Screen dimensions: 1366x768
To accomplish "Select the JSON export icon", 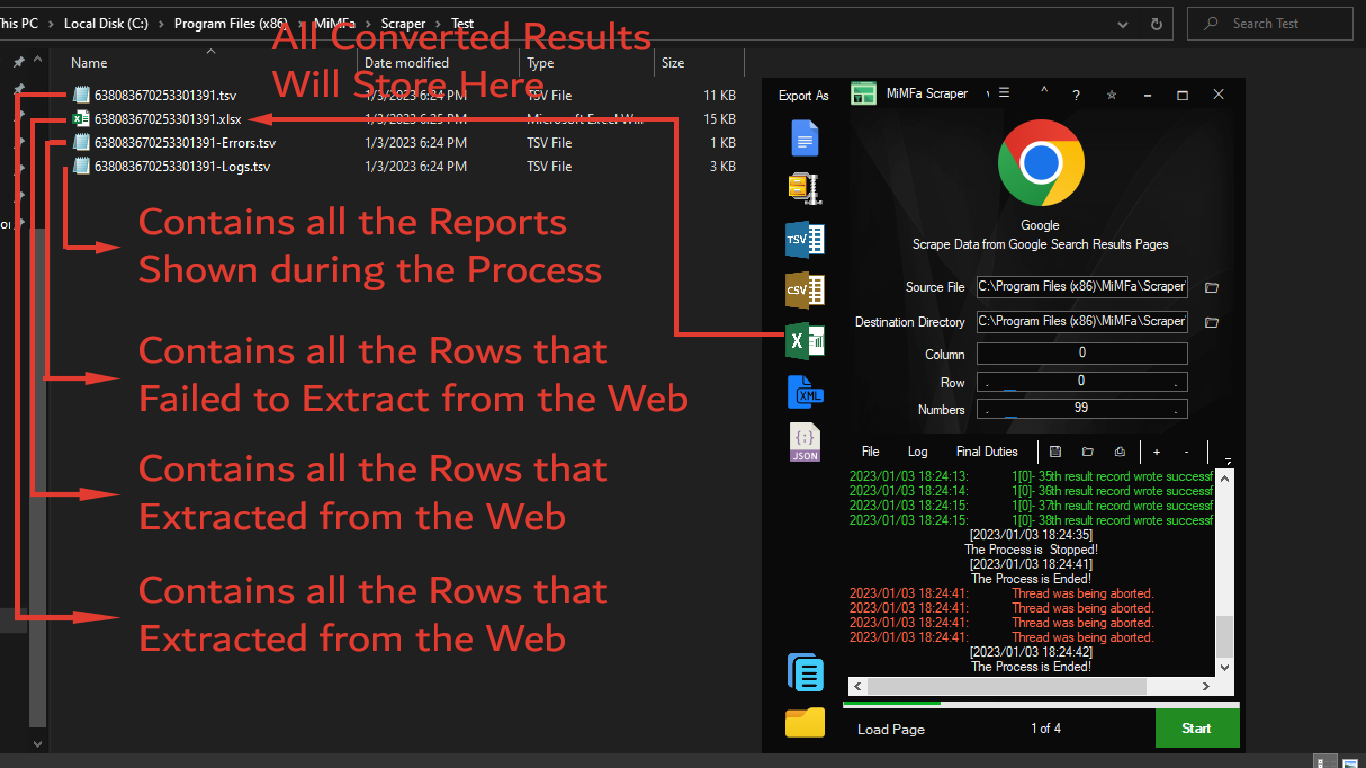I will 805,443.
